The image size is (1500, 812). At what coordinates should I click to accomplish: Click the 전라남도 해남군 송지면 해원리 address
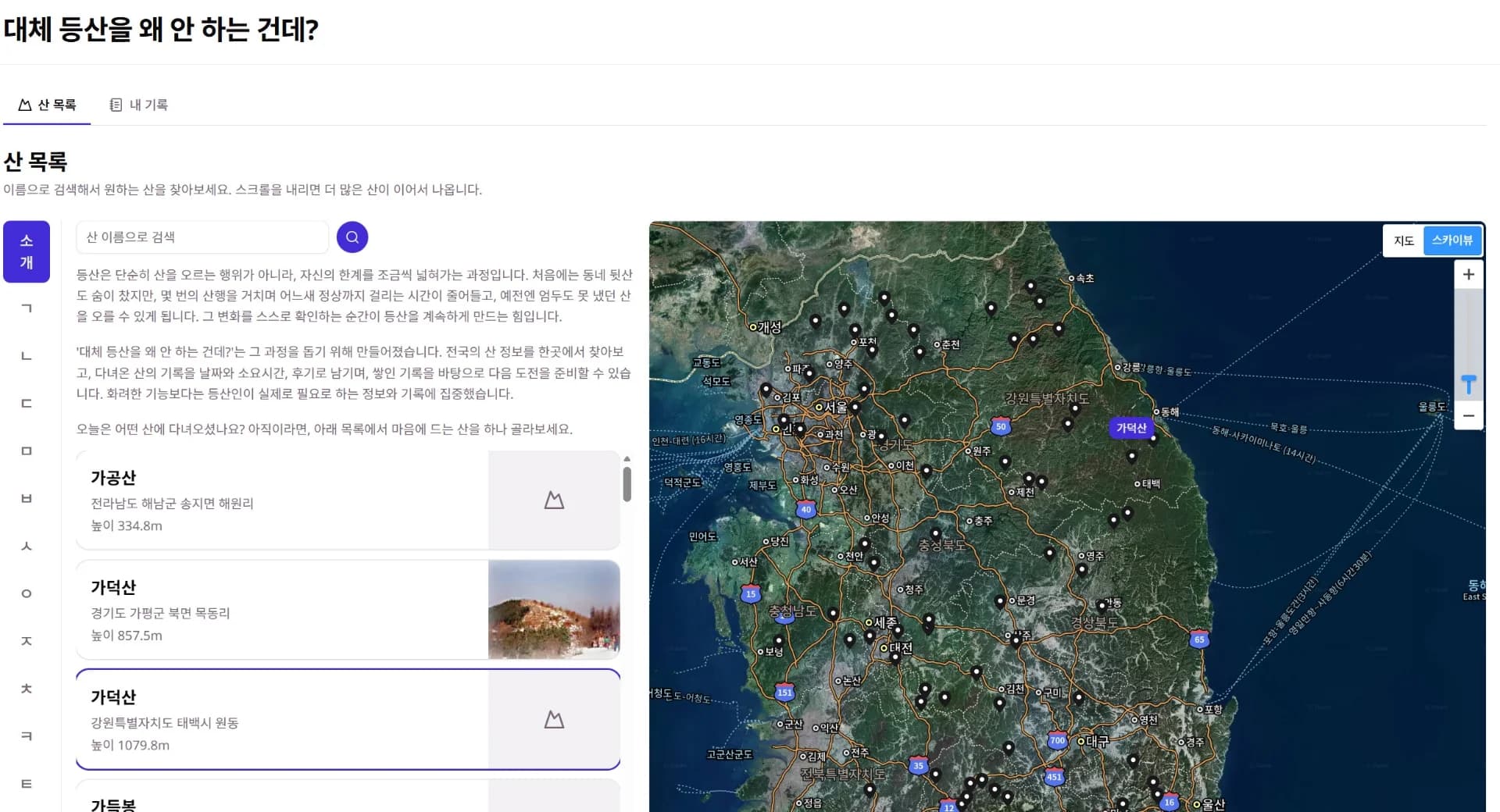pos(173,504)
